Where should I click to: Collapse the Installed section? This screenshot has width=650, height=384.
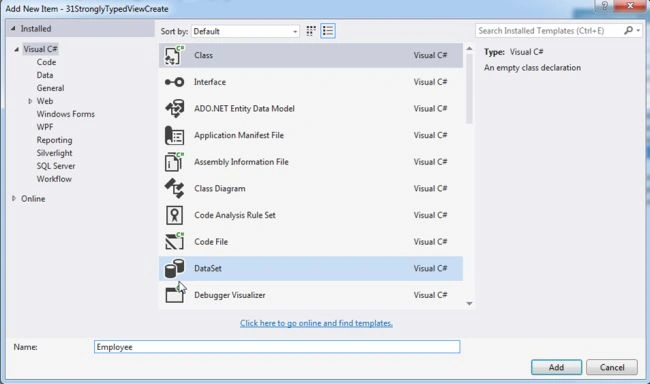13,29
